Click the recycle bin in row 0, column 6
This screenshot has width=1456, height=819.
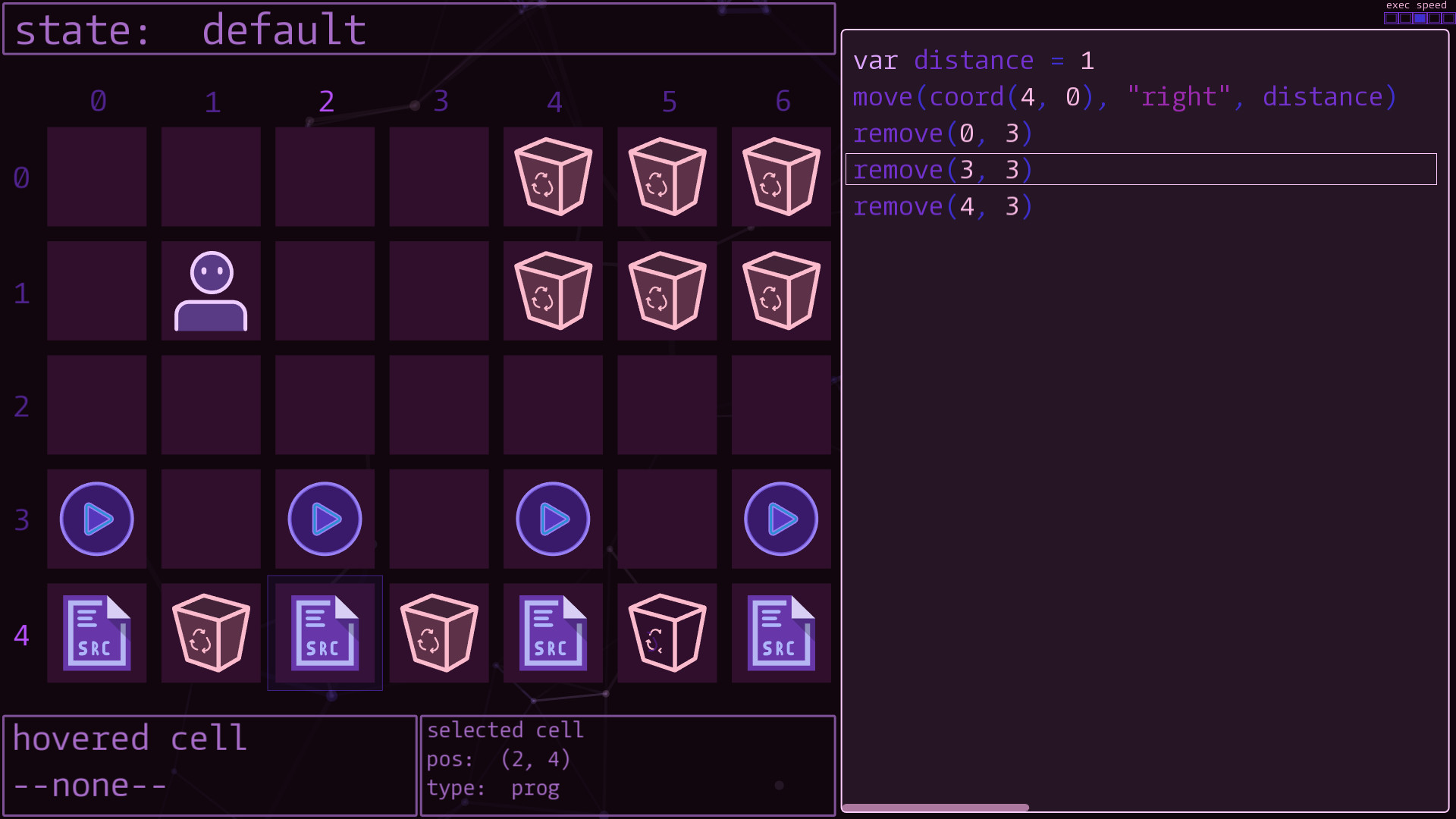pyautogui.click(x=780, y=177)
